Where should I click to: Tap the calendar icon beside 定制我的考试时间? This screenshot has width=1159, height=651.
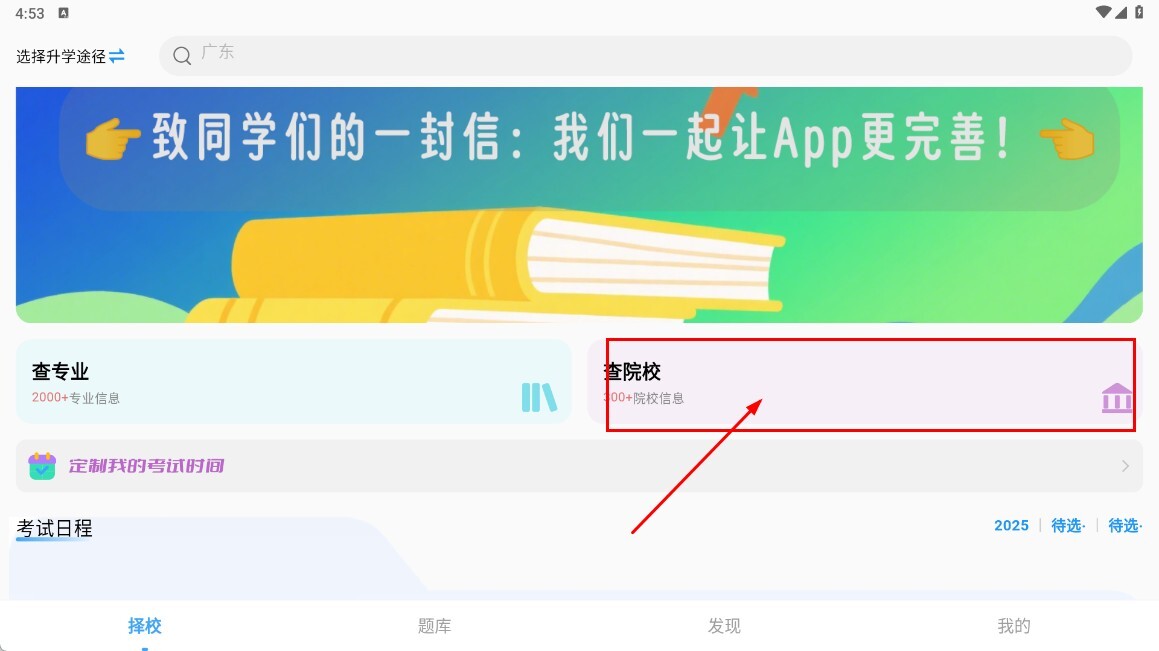(42, 466)
